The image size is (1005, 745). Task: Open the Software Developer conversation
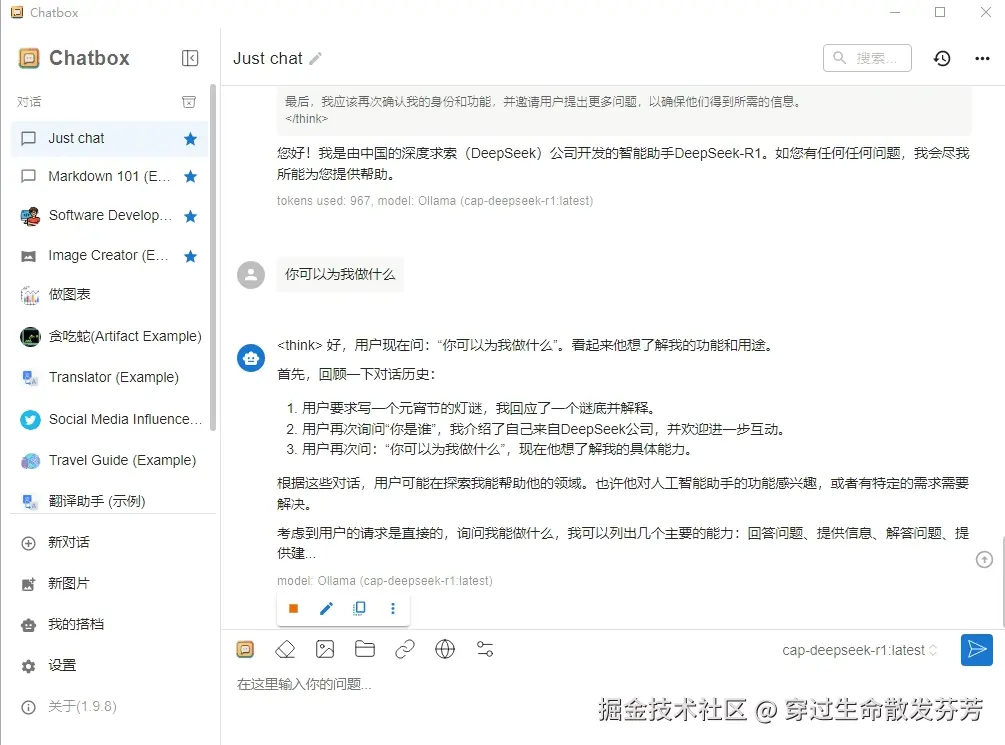[110, 216]
